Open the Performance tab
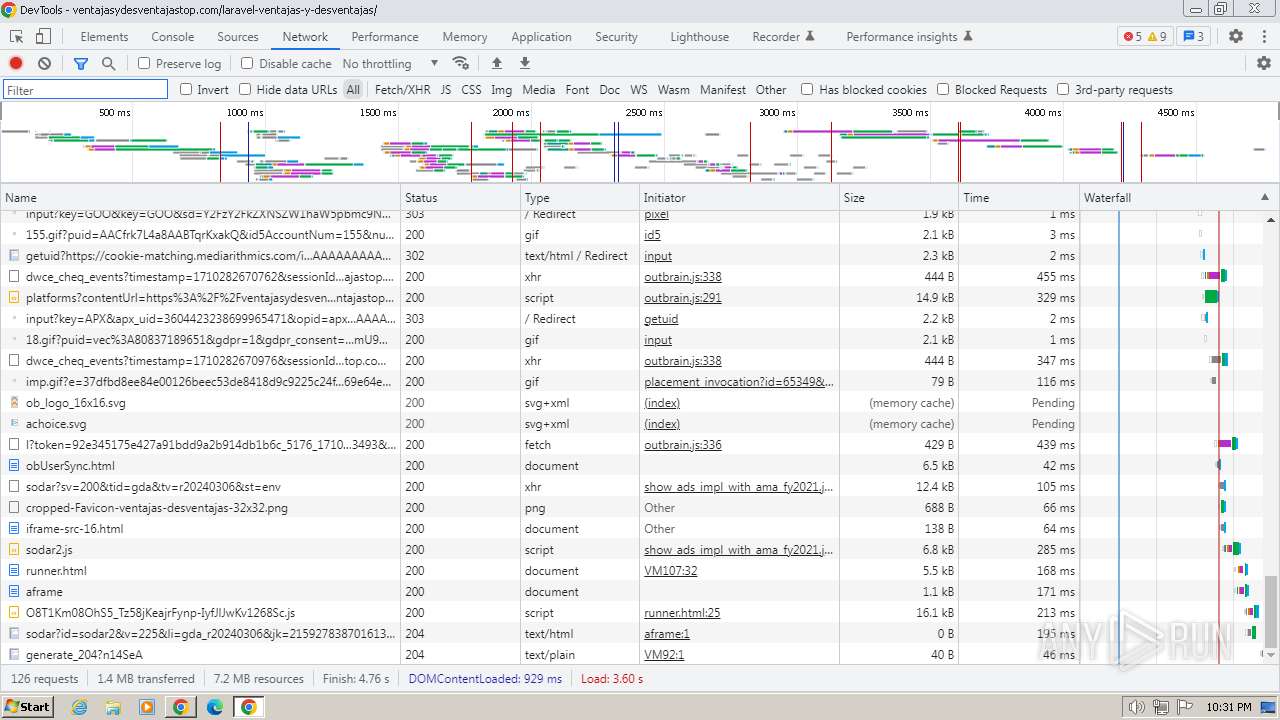This screenshot has height=720, width=1280. (x=385, y=37)
